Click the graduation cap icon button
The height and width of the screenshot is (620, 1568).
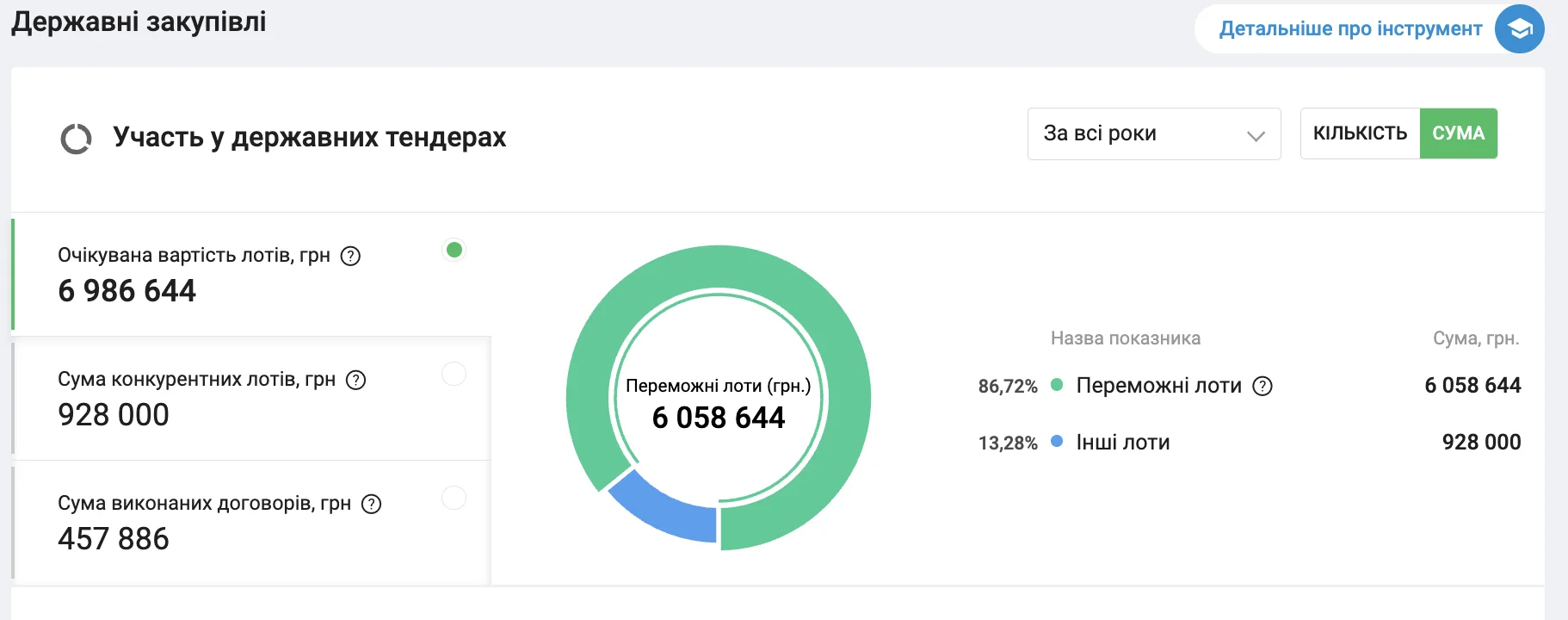1519,29
